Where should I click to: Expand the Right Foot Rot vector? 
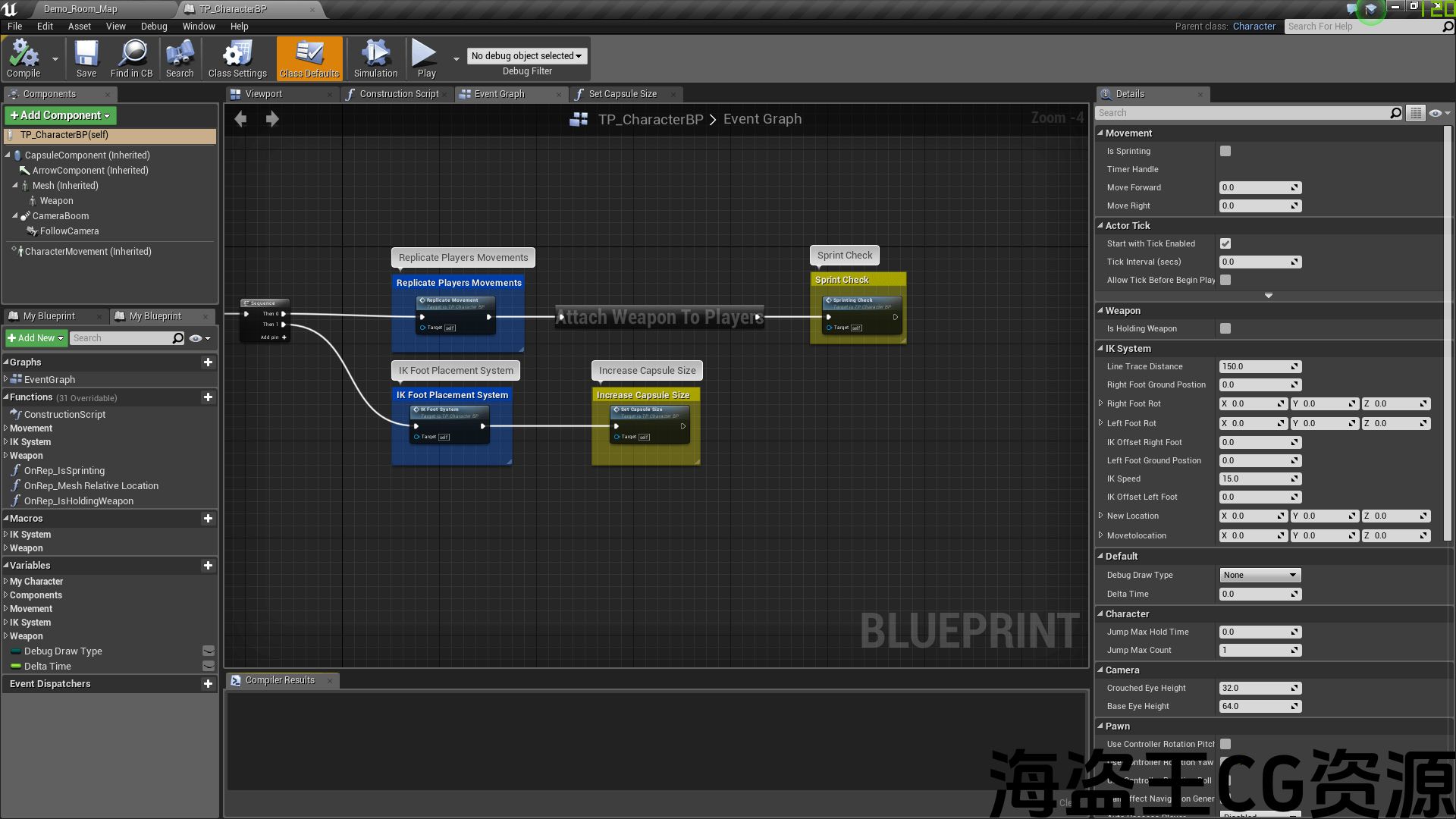(x=1101, y=403)
